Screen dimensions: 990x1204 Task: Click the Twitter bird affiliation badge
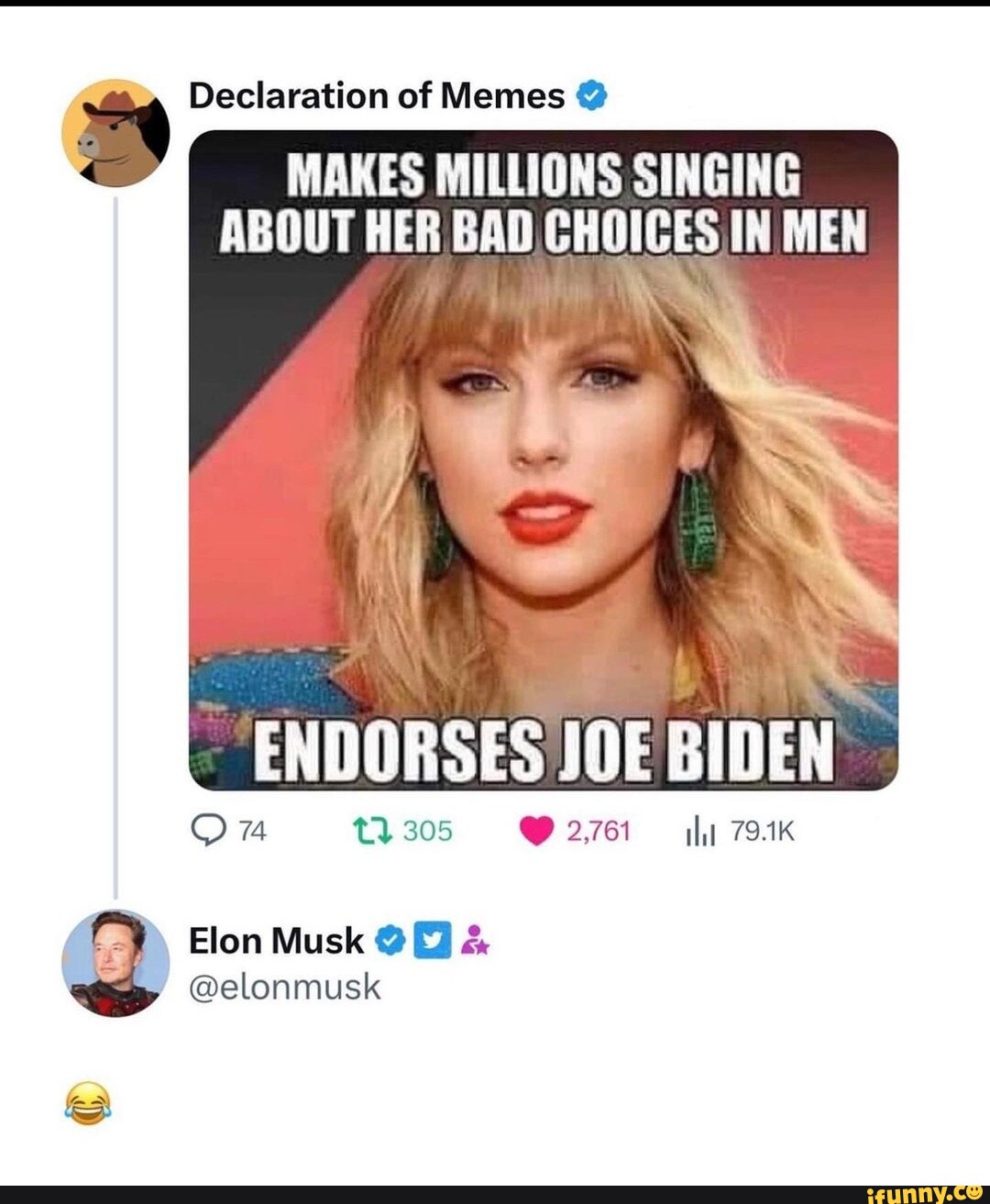[430, 940]
